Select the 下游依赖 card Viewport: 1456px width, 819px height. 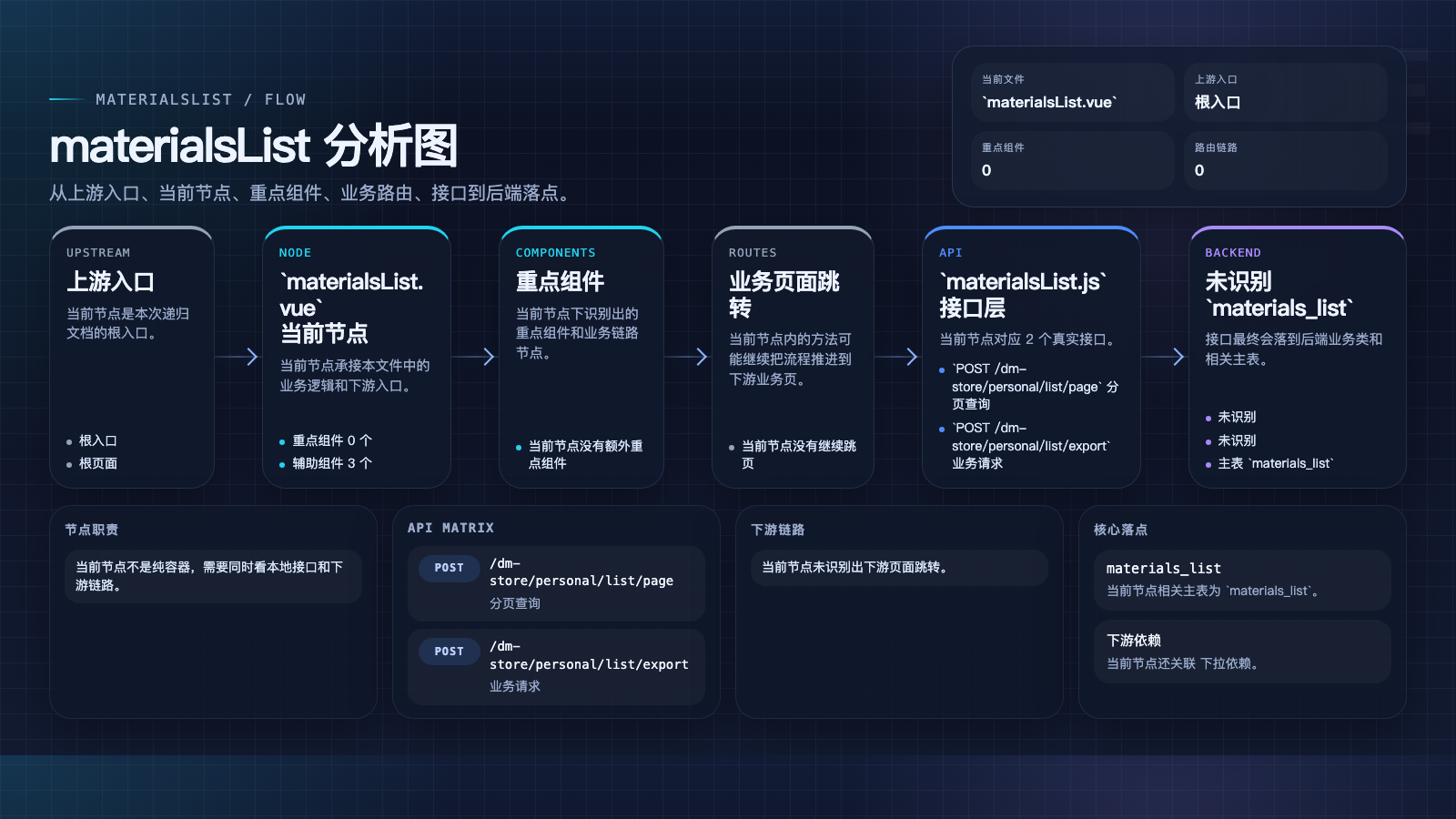click(1242, 652)
